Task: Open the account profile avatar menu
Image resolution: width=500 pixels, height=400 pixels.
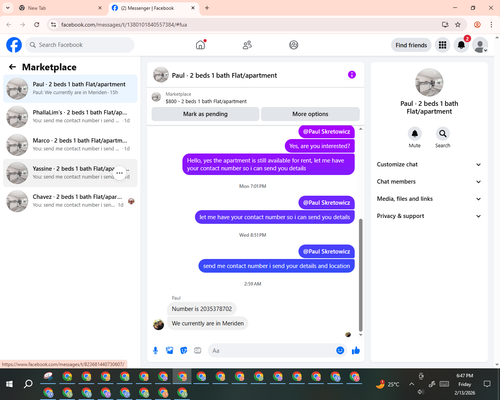Action: click(x=480, y=45)
